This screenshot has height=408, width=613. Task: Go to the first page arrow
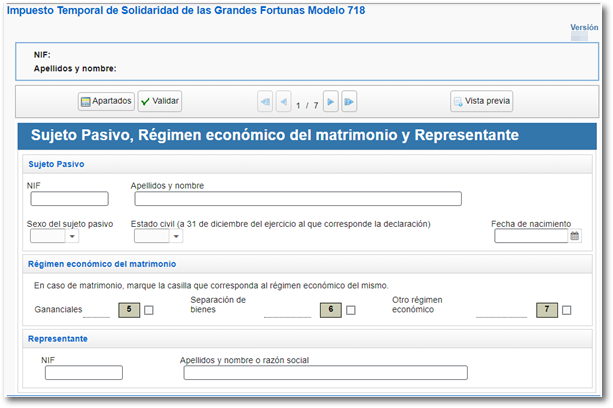[265, 102]
